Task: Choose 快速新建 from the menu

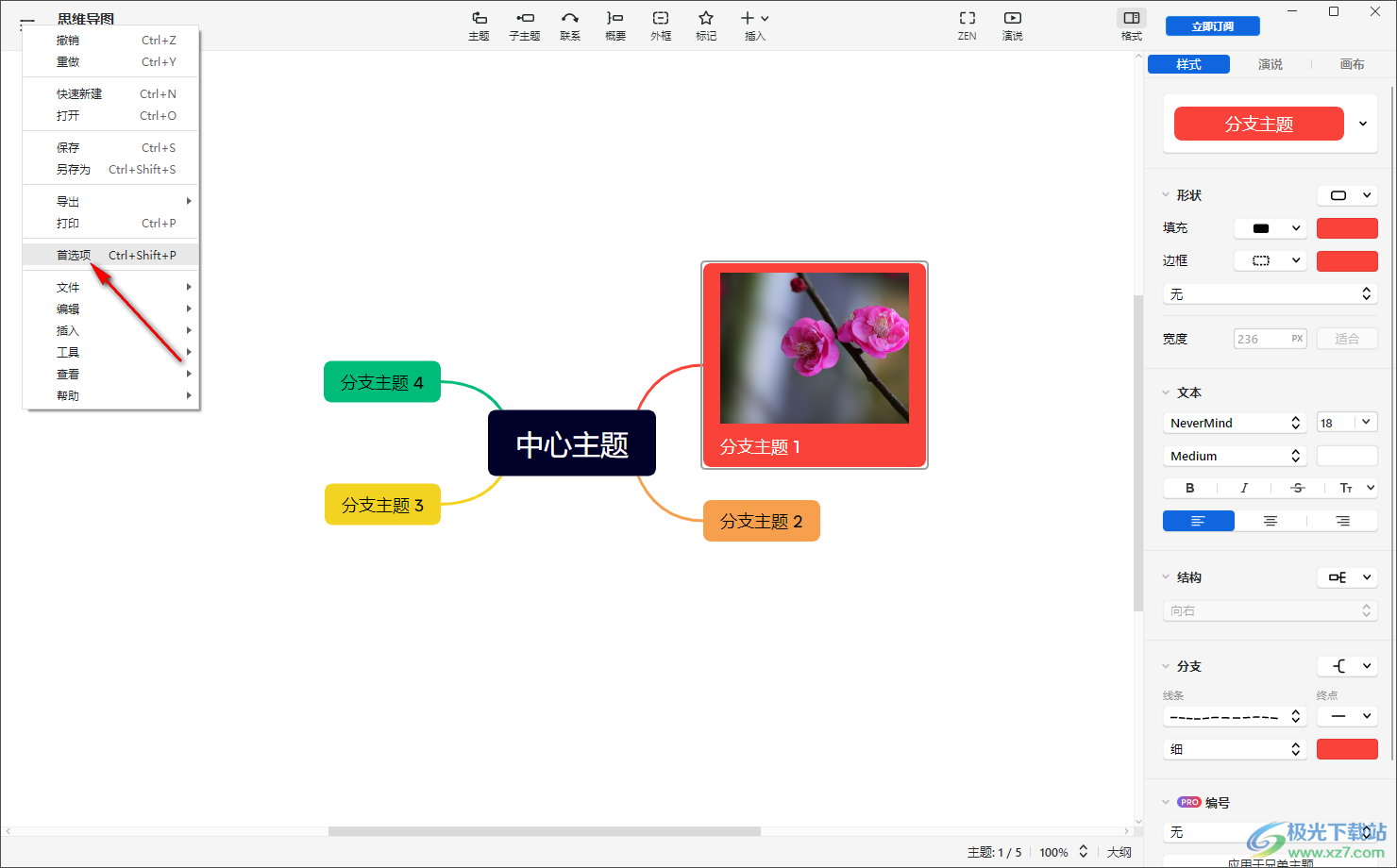Action: 110,94
